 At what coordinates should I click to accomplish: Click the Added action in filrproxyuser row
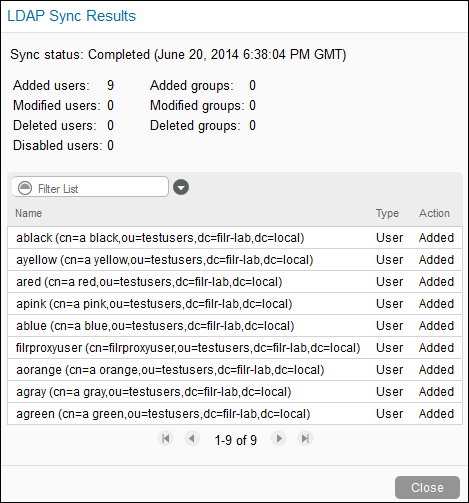[x=436, y=348]
